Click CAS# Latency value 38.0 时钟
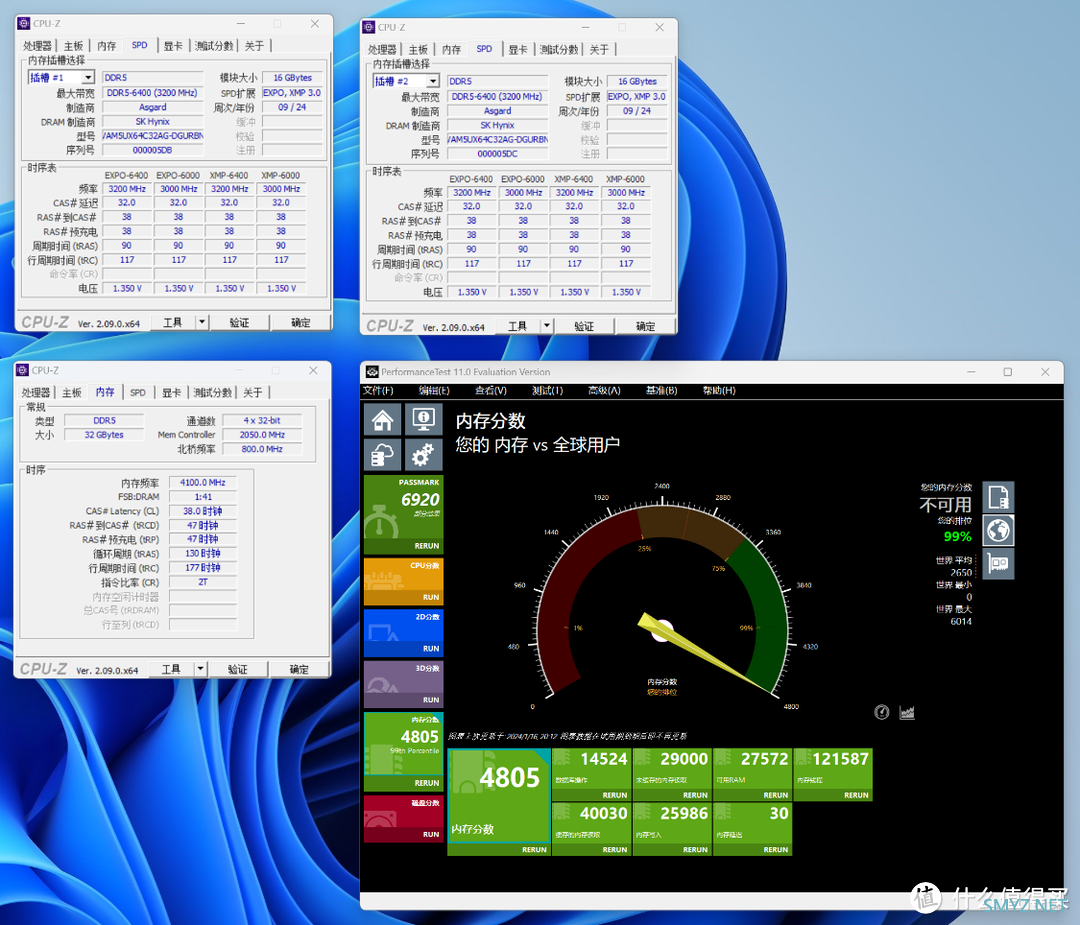 pyautogui.click(x=202, y=511)
